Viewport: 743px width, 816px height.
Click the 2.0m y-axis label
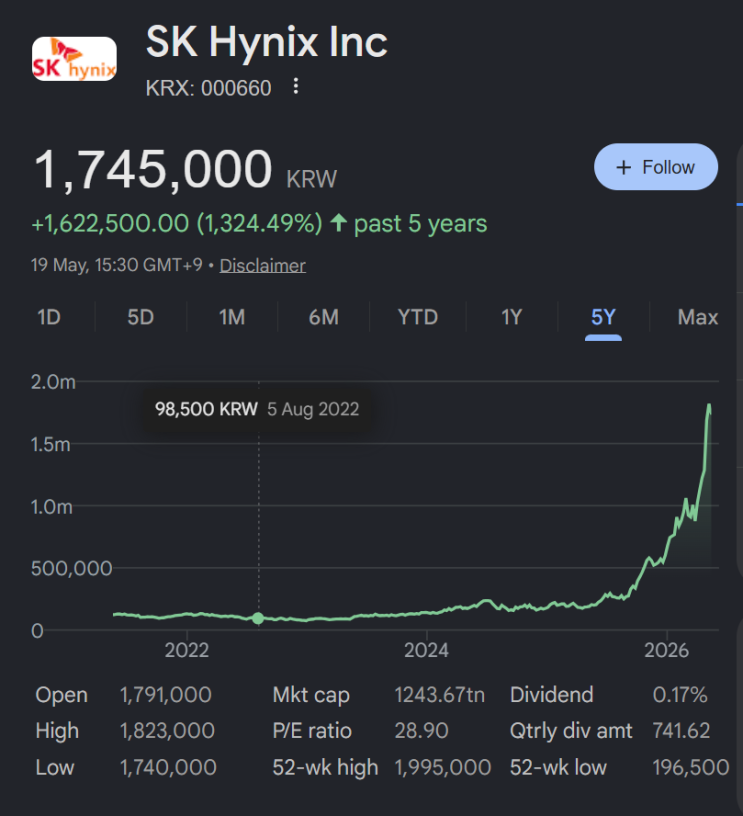pyautogui.click(x=53, y=382)
